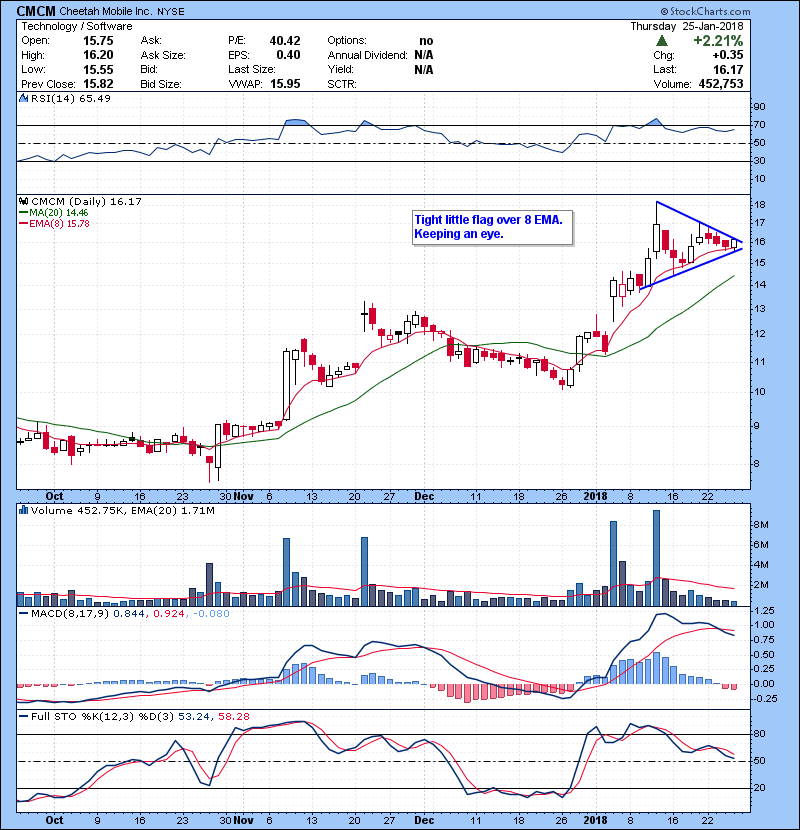This screenshot has width=800, height=830.
Task: Click the Volume 452.75K, EMA(20) 1.71M label
Action: tap(123, 511)
